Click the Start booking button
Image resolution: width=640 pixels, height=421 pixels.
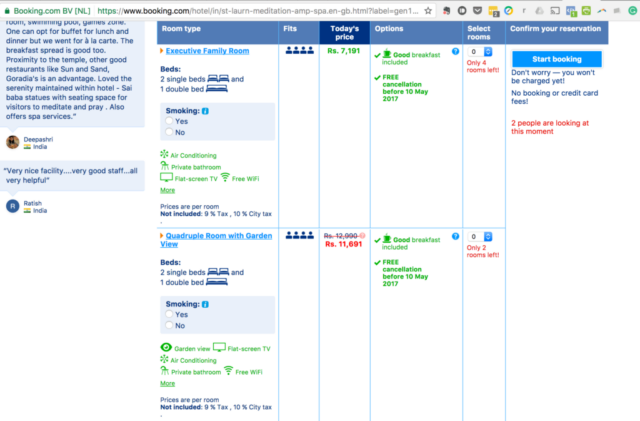click(557, 59)
